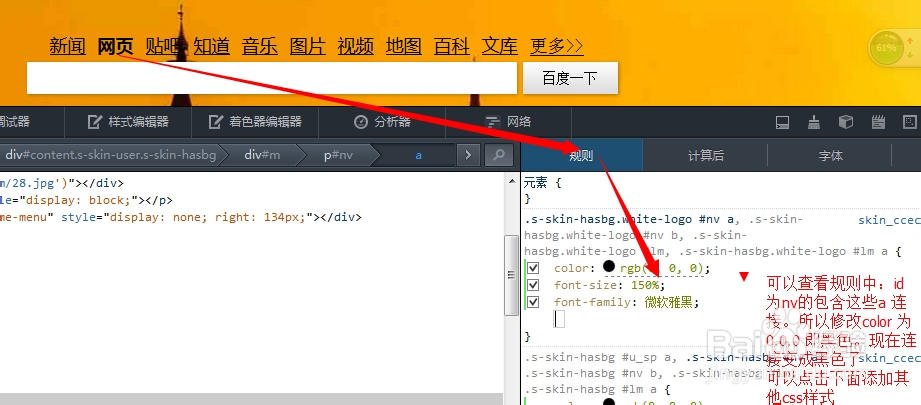Click the 百度一下 search button
This screenshot has width=921, height=405.
coord(570,78)
